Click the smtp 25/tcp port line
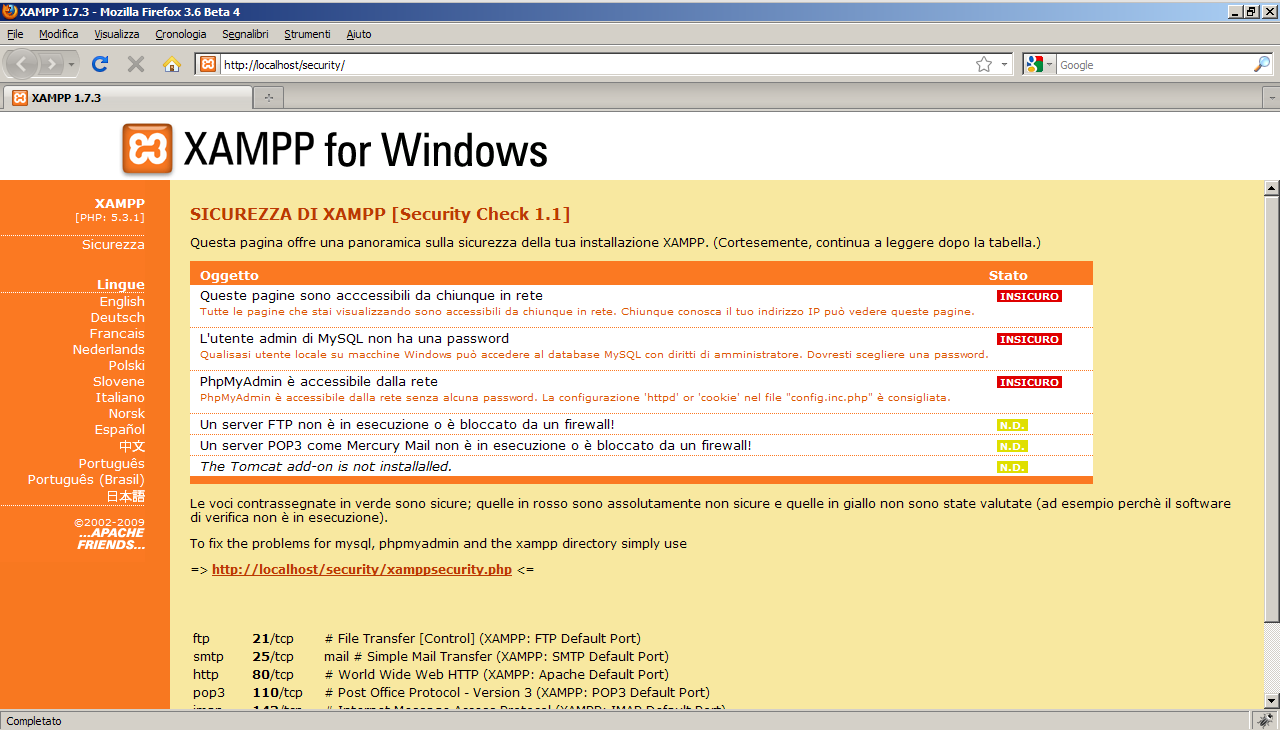Image resolution: width=1280 pixels, height=731 pixels. pos(430,656)
